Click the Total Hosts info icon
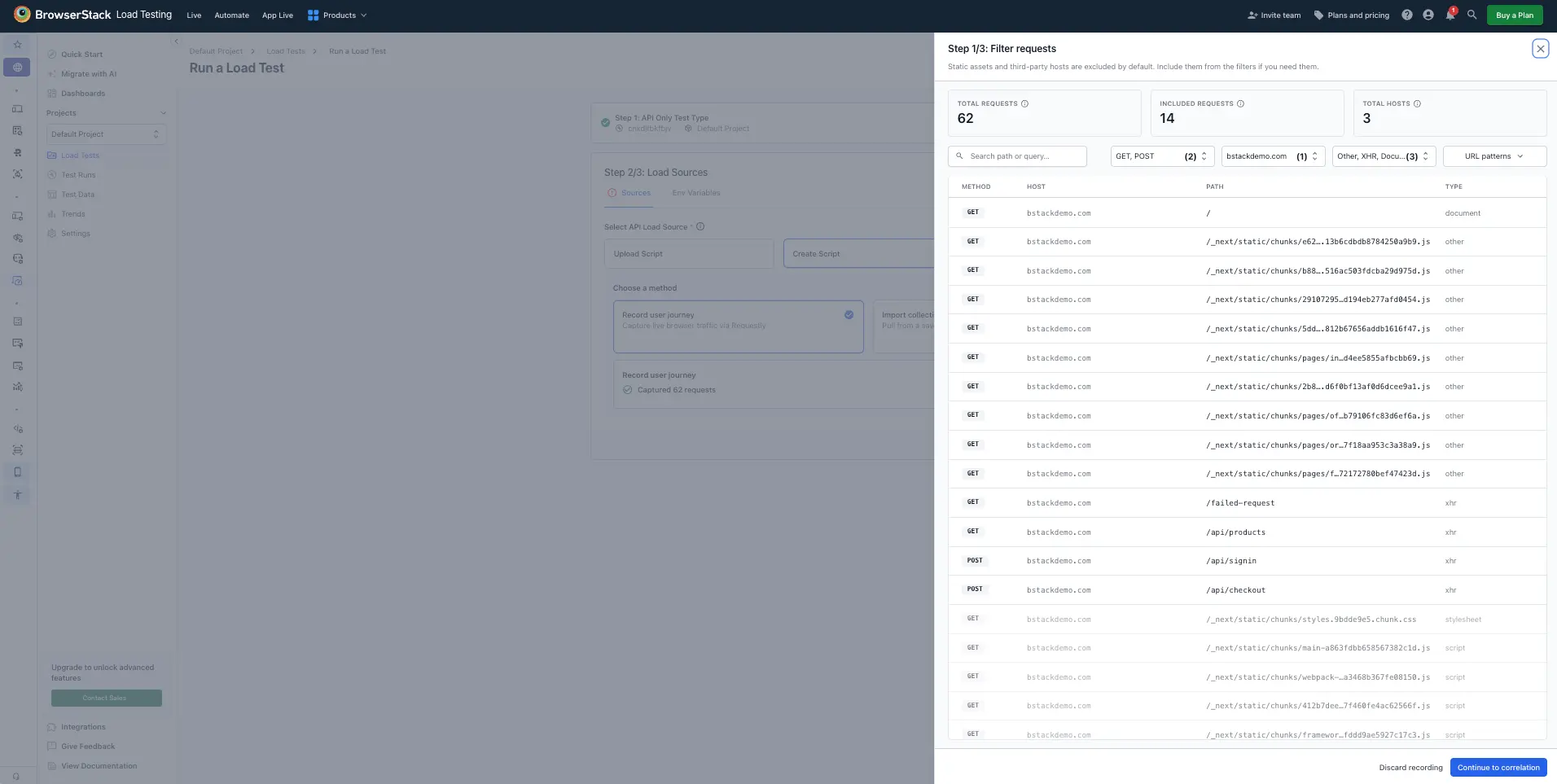The height and width of the screenshot is (784, 1557). 1417,103
